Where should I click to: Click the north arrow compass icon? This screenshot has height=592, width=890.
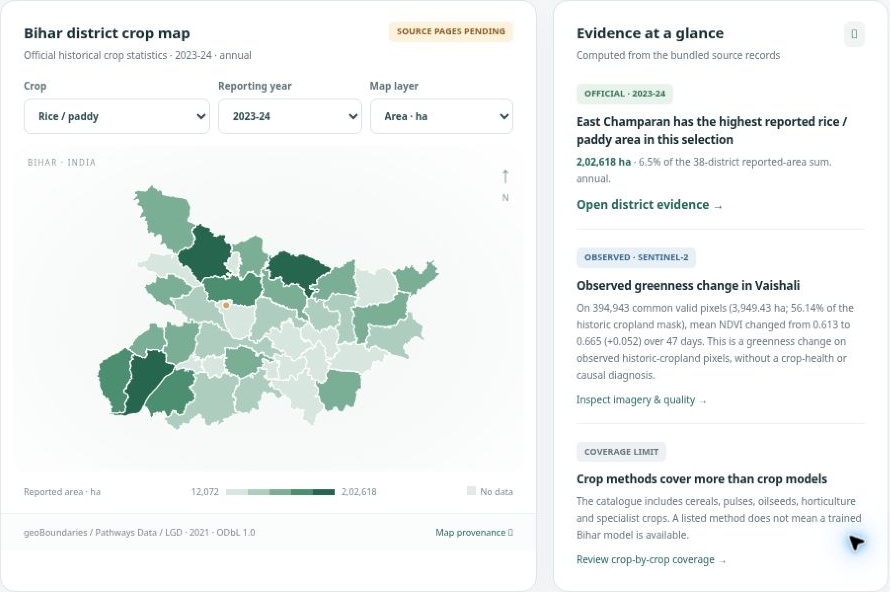[505, 184]
